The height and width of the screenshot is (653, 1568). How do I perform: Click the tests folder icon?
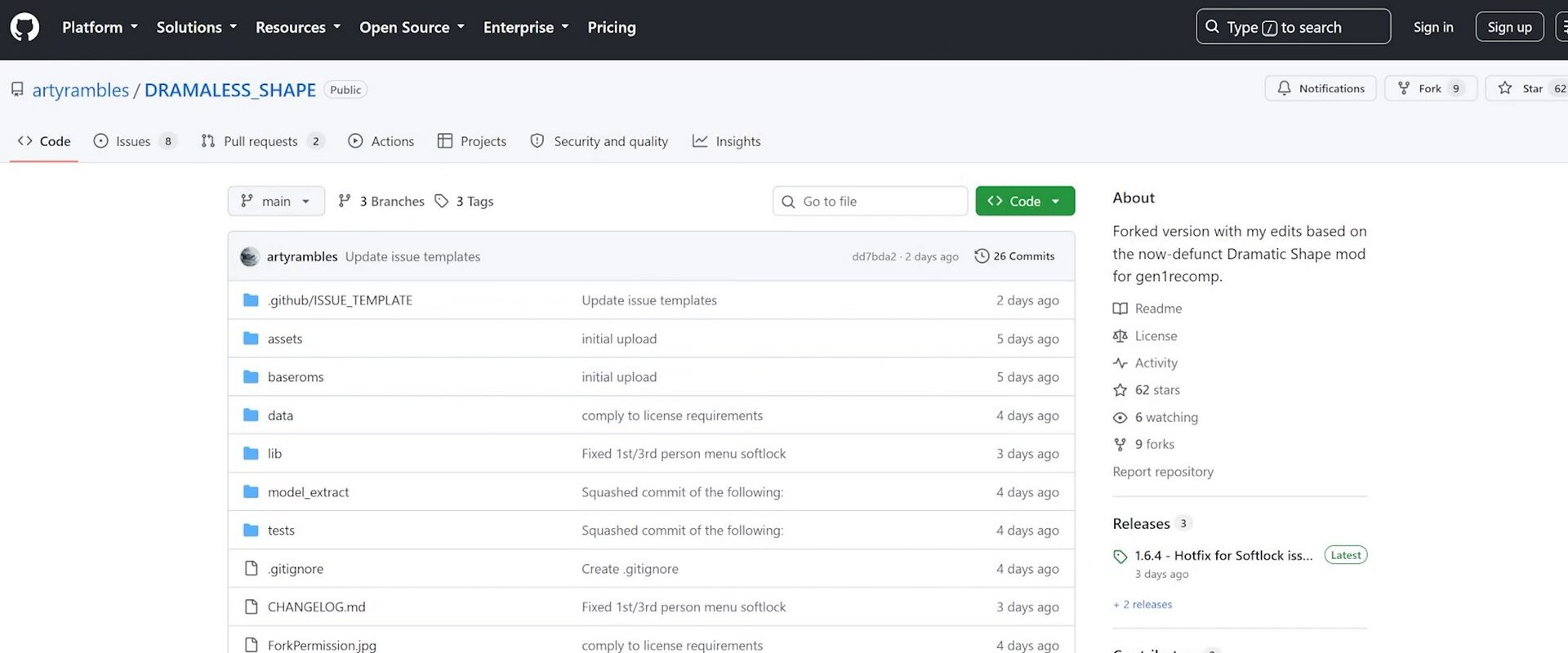[x=251, y=531]
